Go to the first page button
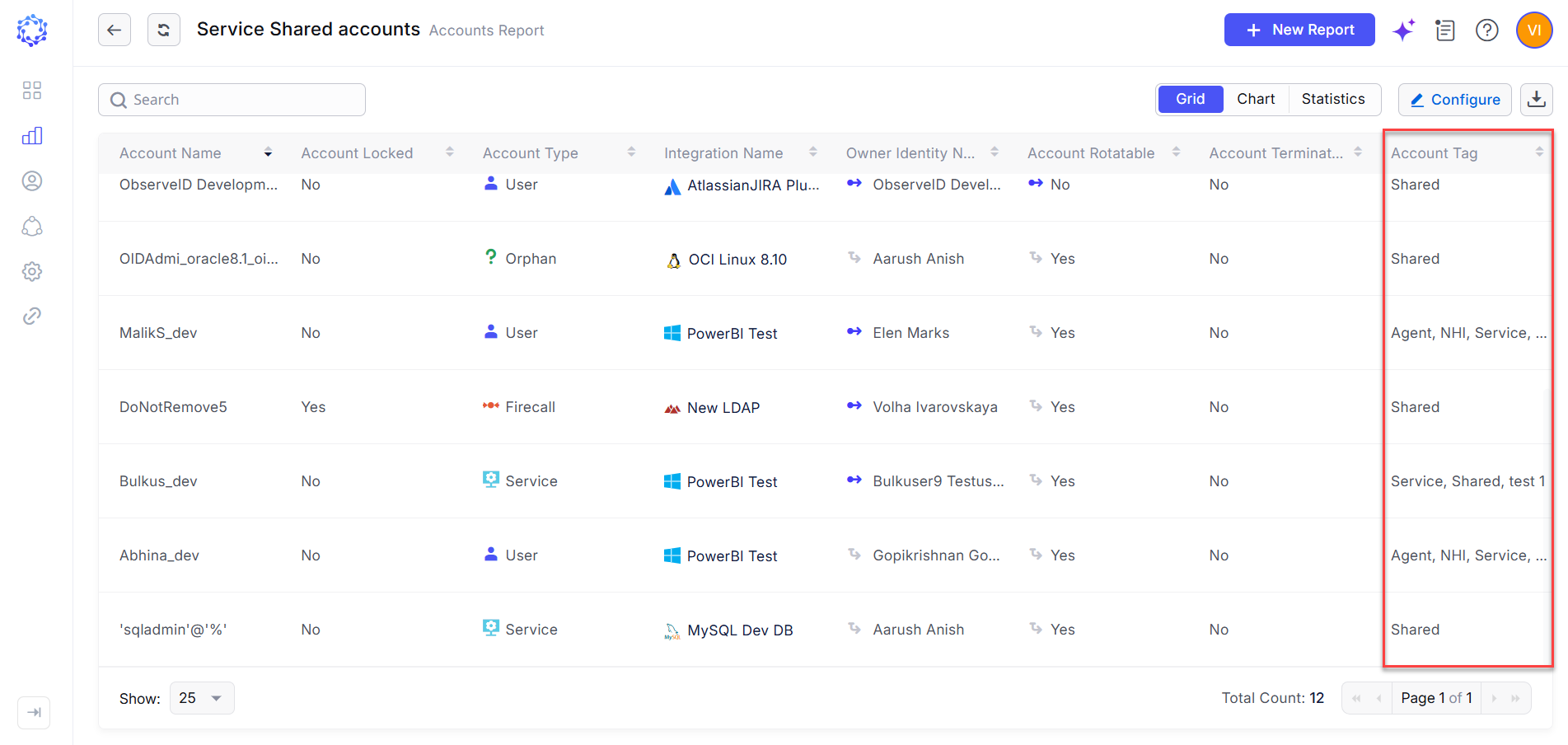Screen dimensions: 1568x745 tap(1356, 698)
